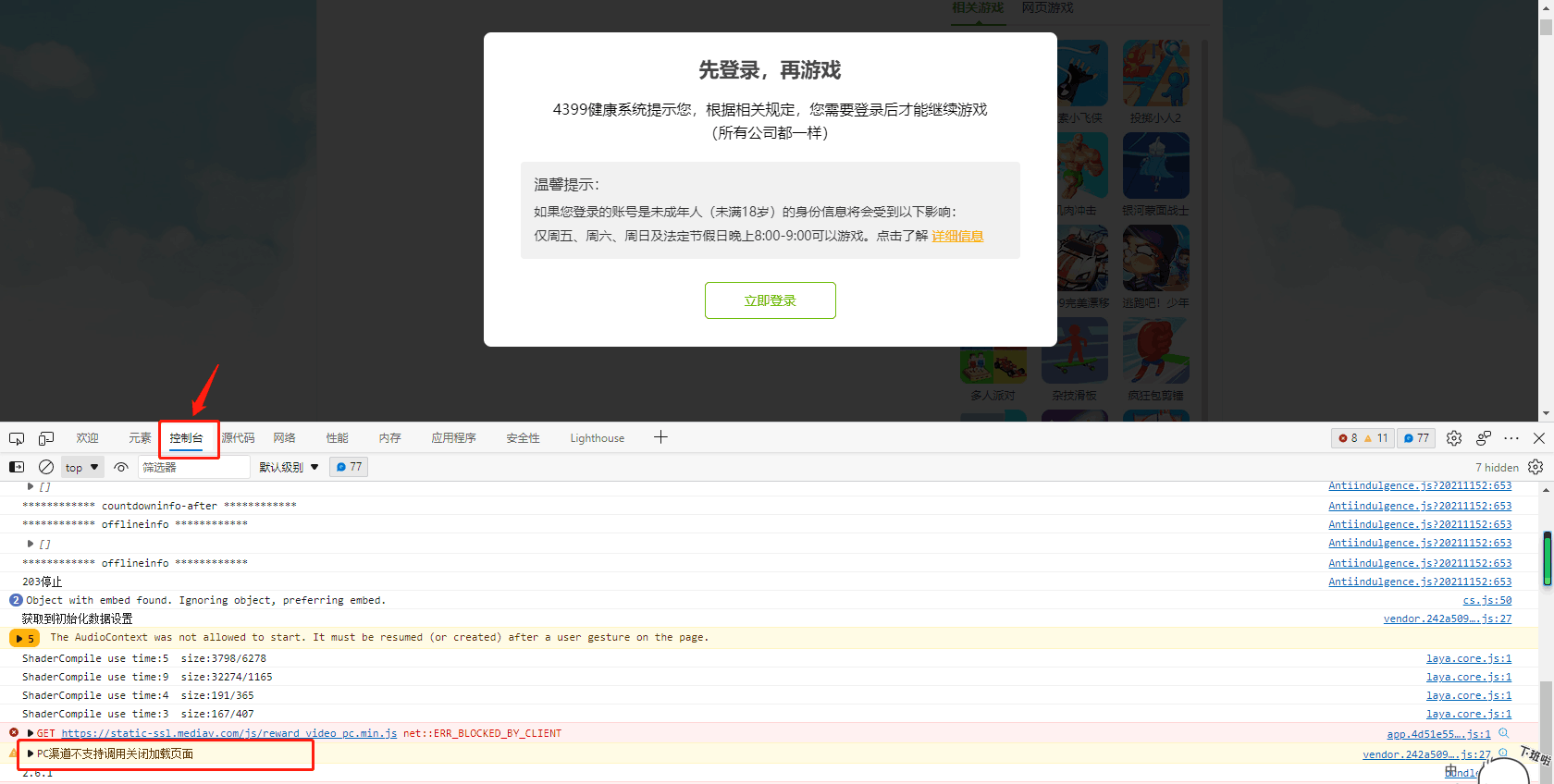Viewport: 1554px width, 784px height.
Task: Open console settings gear beside 7 hidden
Action: 1535,467
